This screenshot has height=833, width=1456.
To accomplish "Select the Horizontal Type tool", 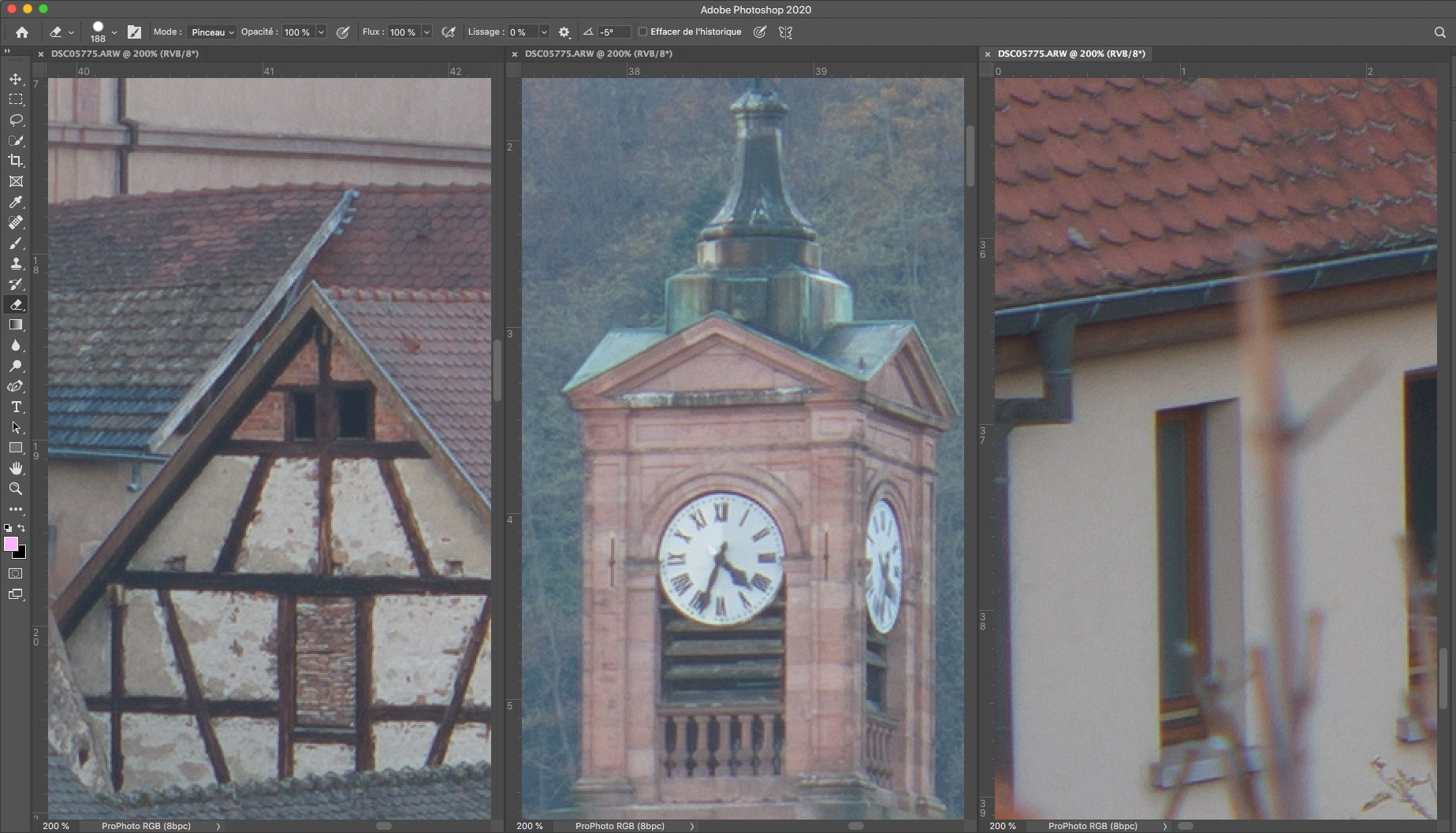I will click(x=16, y=407).
